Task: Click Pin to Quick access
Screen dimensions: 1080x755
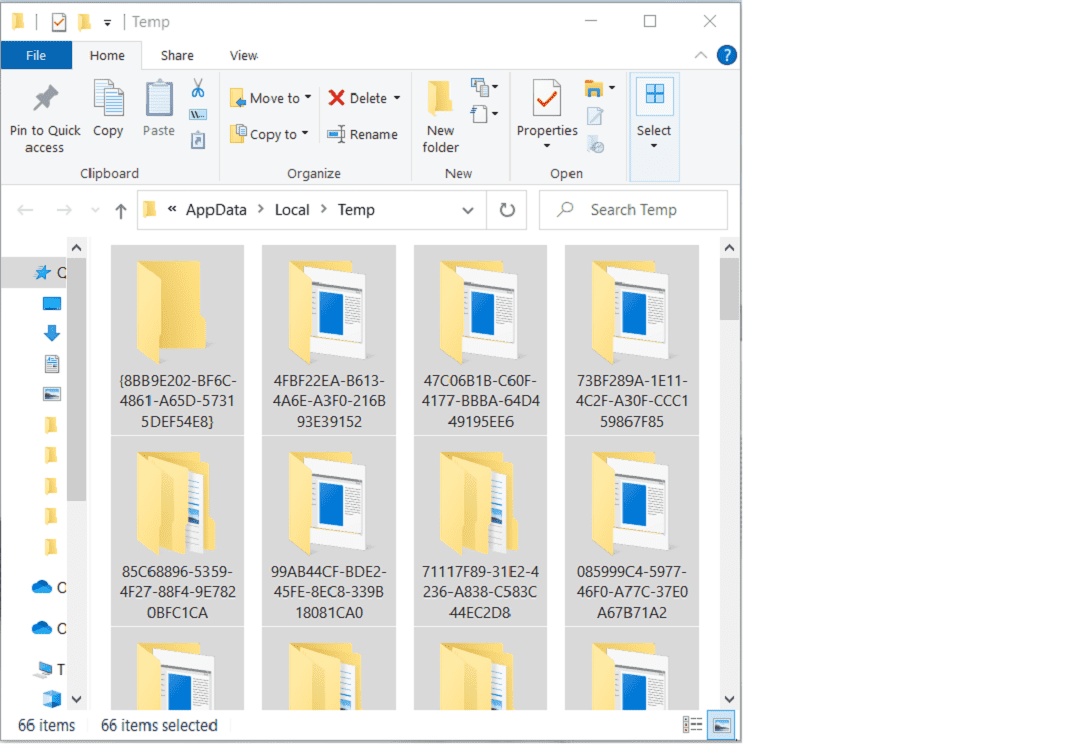Action: coord(45,120)
